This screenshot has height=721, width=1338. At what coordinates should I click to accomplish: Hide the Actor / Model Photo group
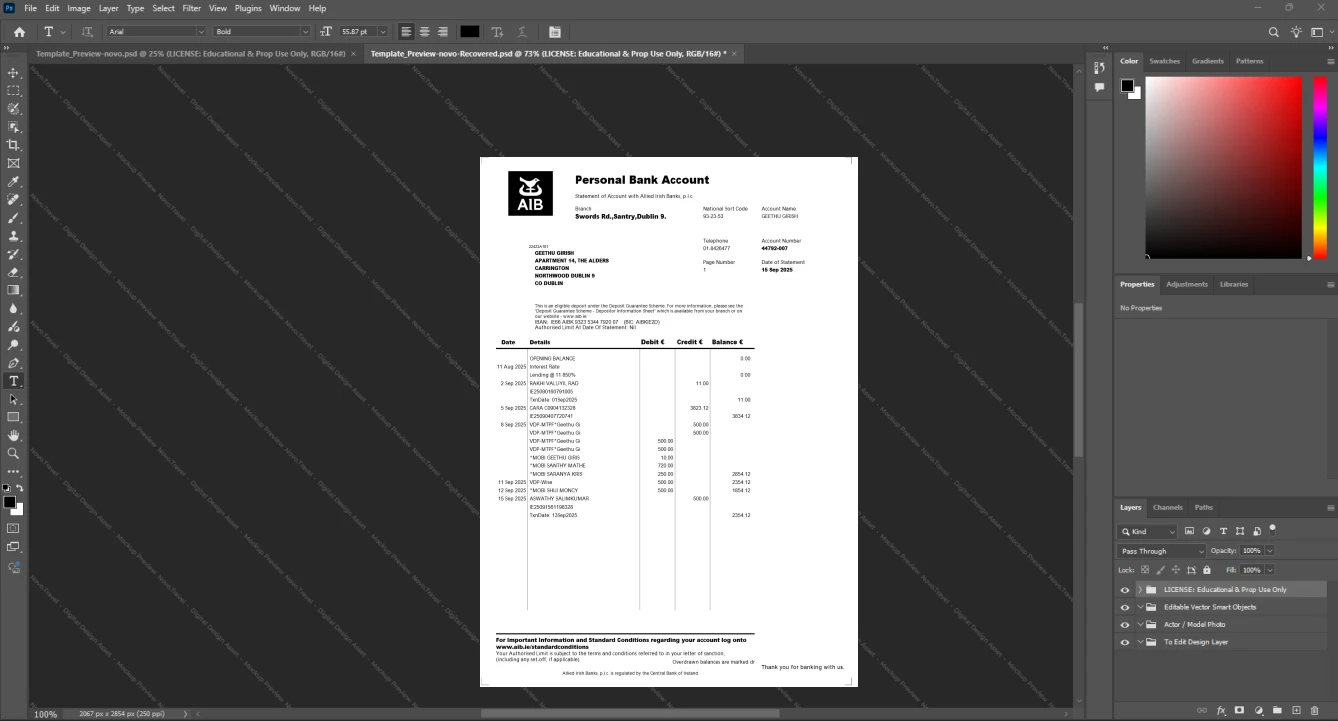coord(1125,625)
